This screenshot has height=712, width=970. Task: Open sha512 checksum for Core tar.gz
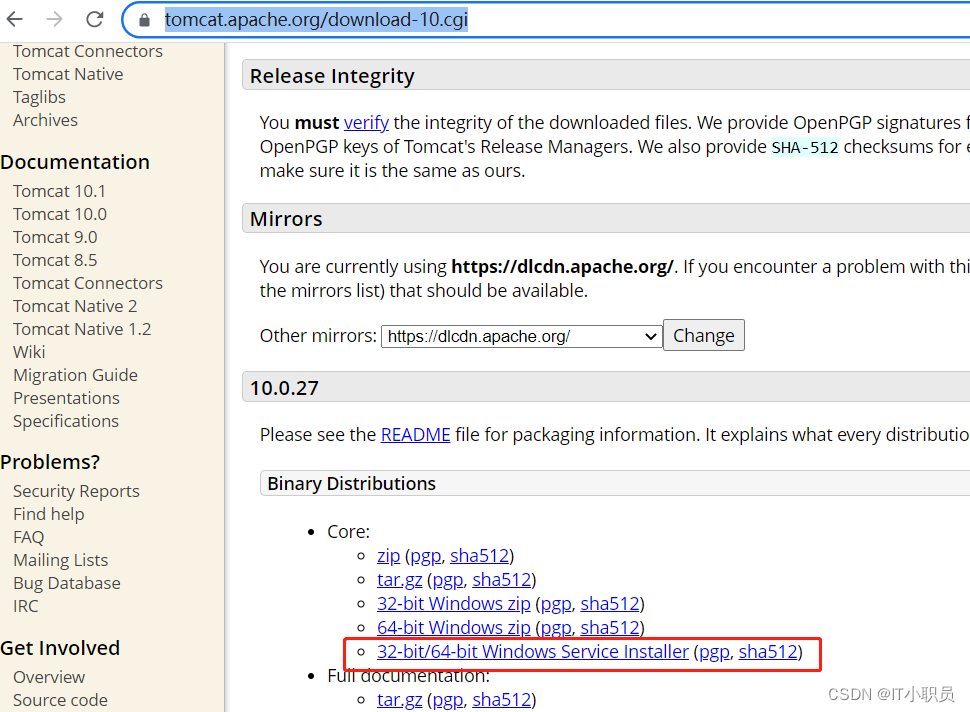(x=502, y=580)
